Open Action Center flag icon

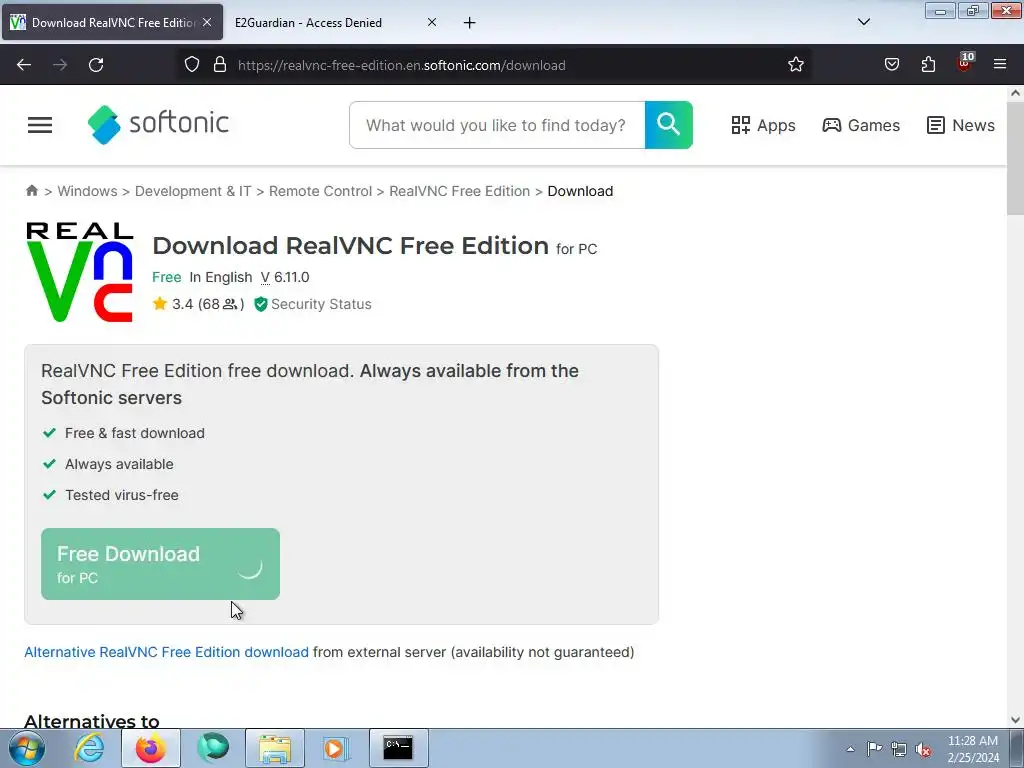(x=874, y=748)
